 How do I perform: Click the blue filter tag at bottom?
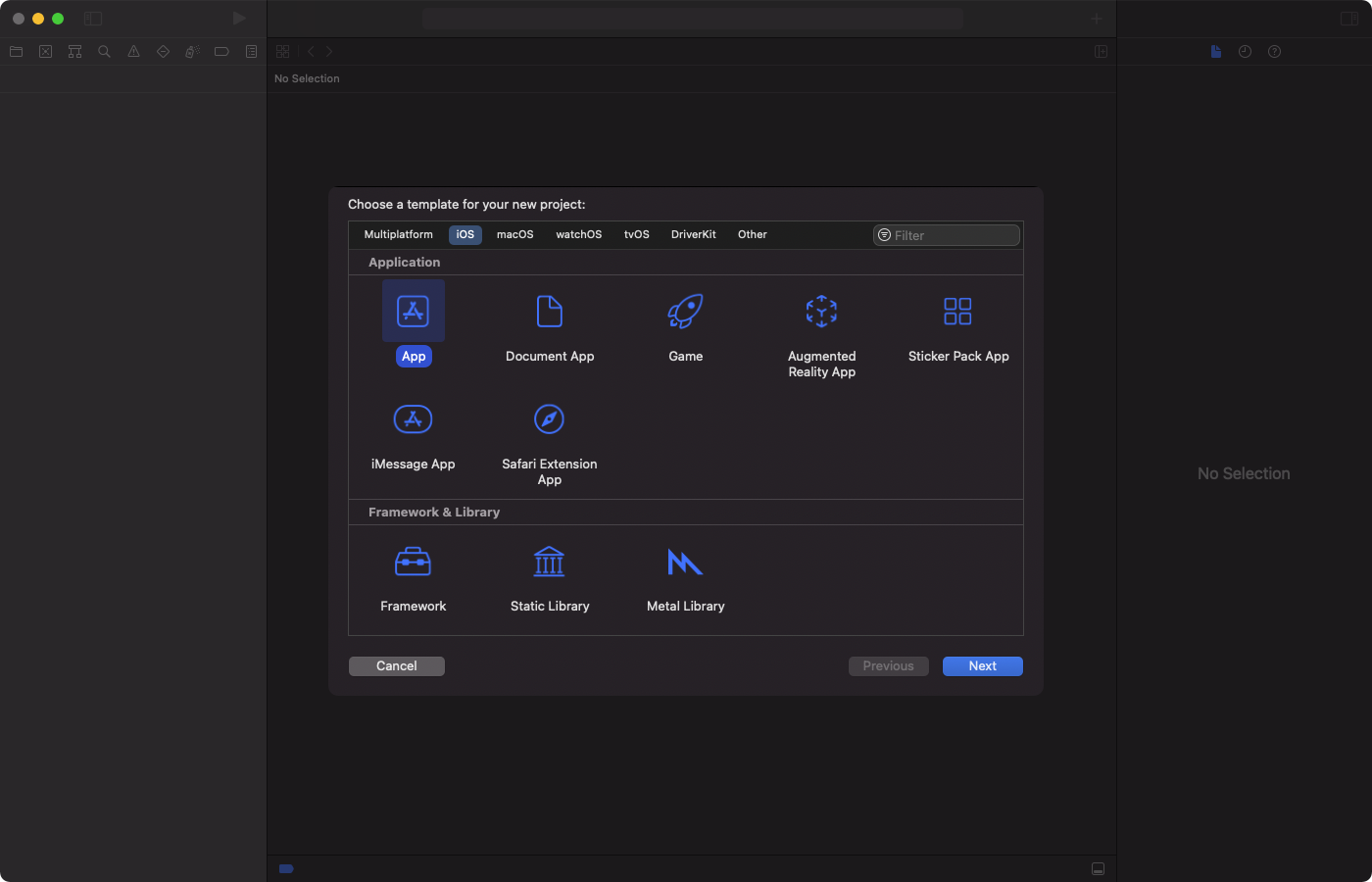286,869
